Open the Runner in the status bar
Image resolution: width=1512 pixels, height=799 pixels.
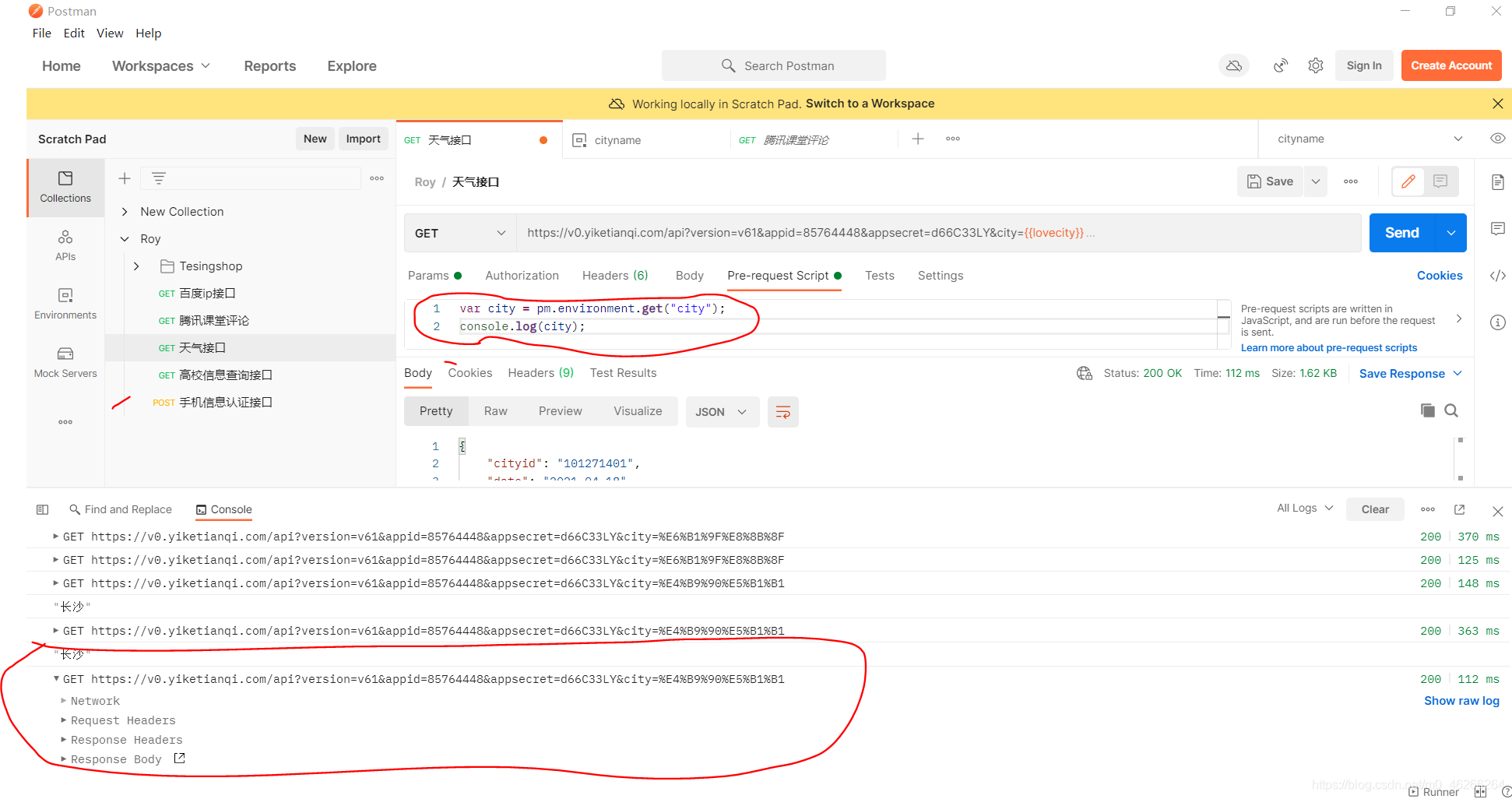coord(1434,791)
